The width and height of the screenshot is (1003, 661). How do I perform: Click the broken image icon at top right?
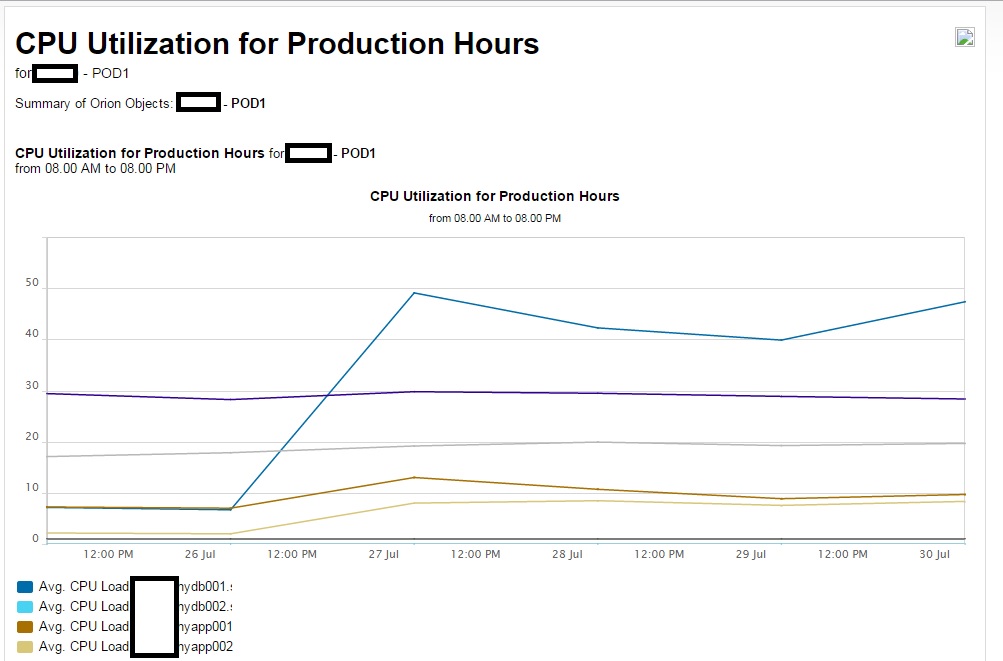[x=965, y=38]
